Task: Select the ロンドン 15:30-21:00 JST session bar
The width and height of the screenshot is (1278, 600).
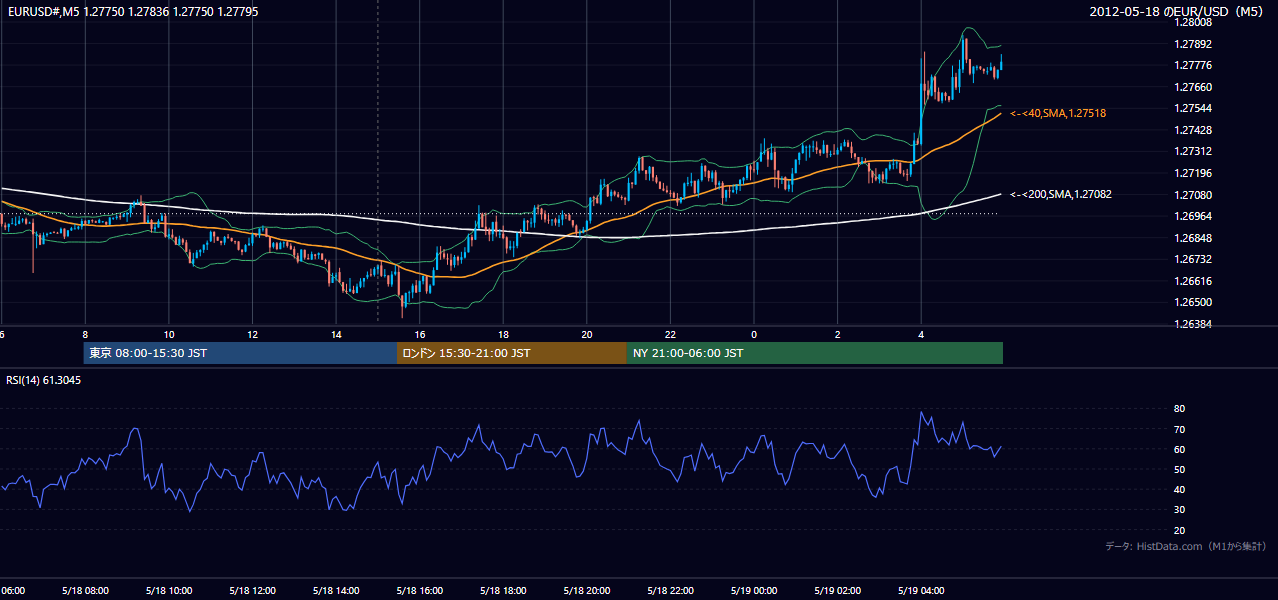Action: tap(512, 353)
